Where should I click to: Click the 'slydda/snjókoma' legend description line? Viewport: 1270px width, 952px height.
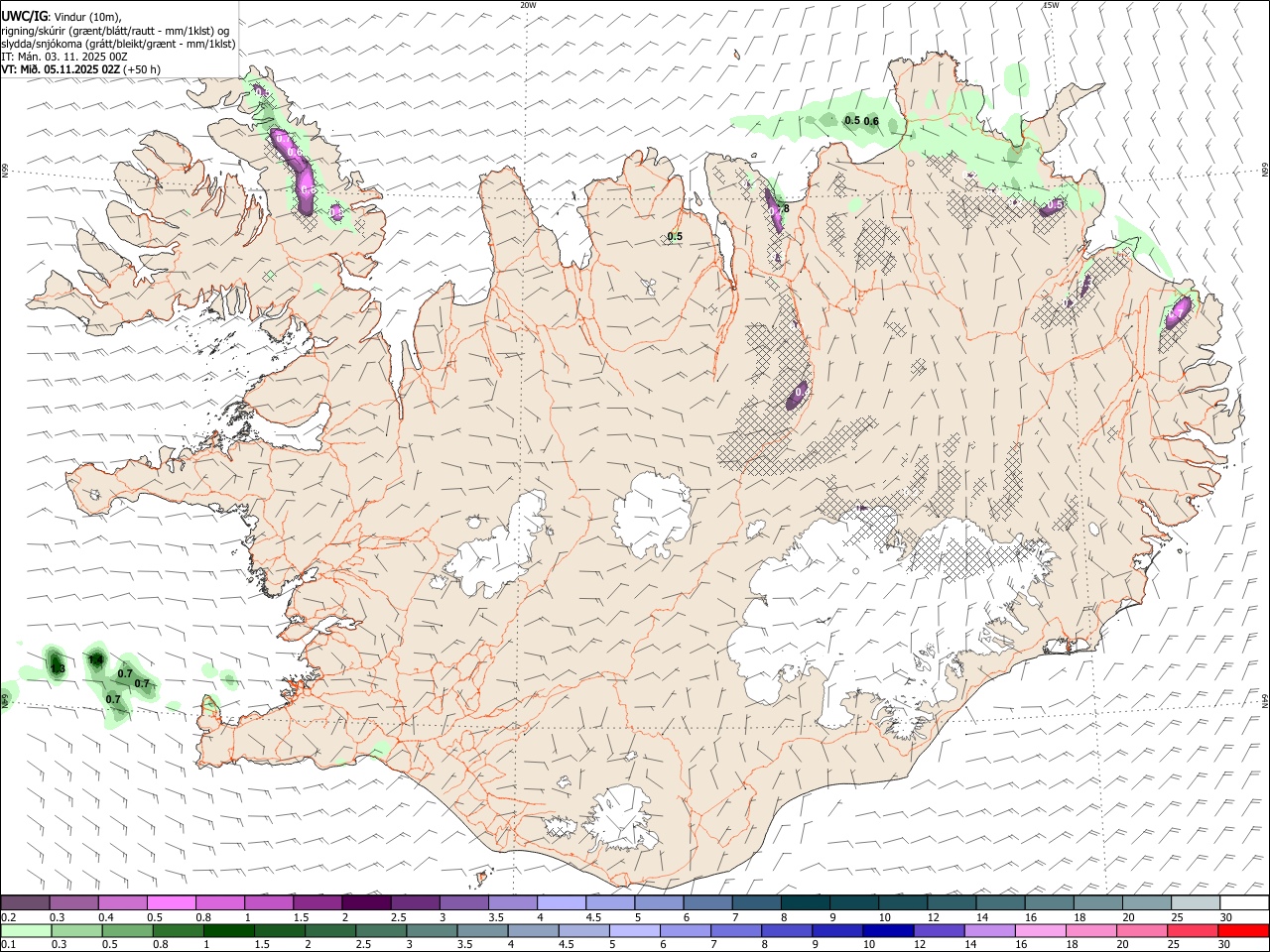click(x=118, y=44)
